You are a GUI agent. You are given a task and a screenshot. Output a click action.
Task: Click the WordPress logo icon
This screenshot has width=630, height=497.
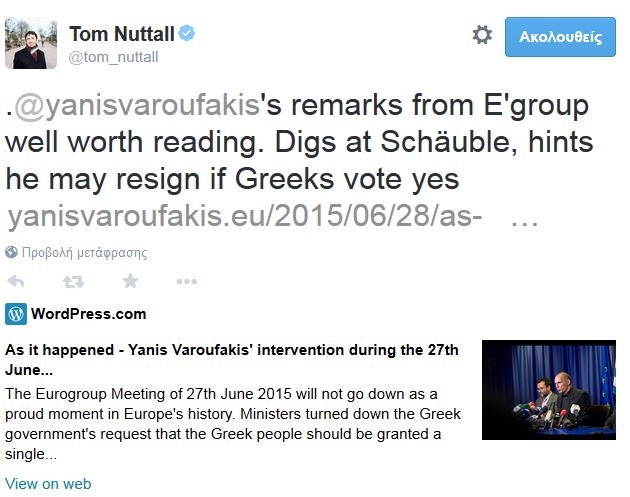click(x=15, y=314)
